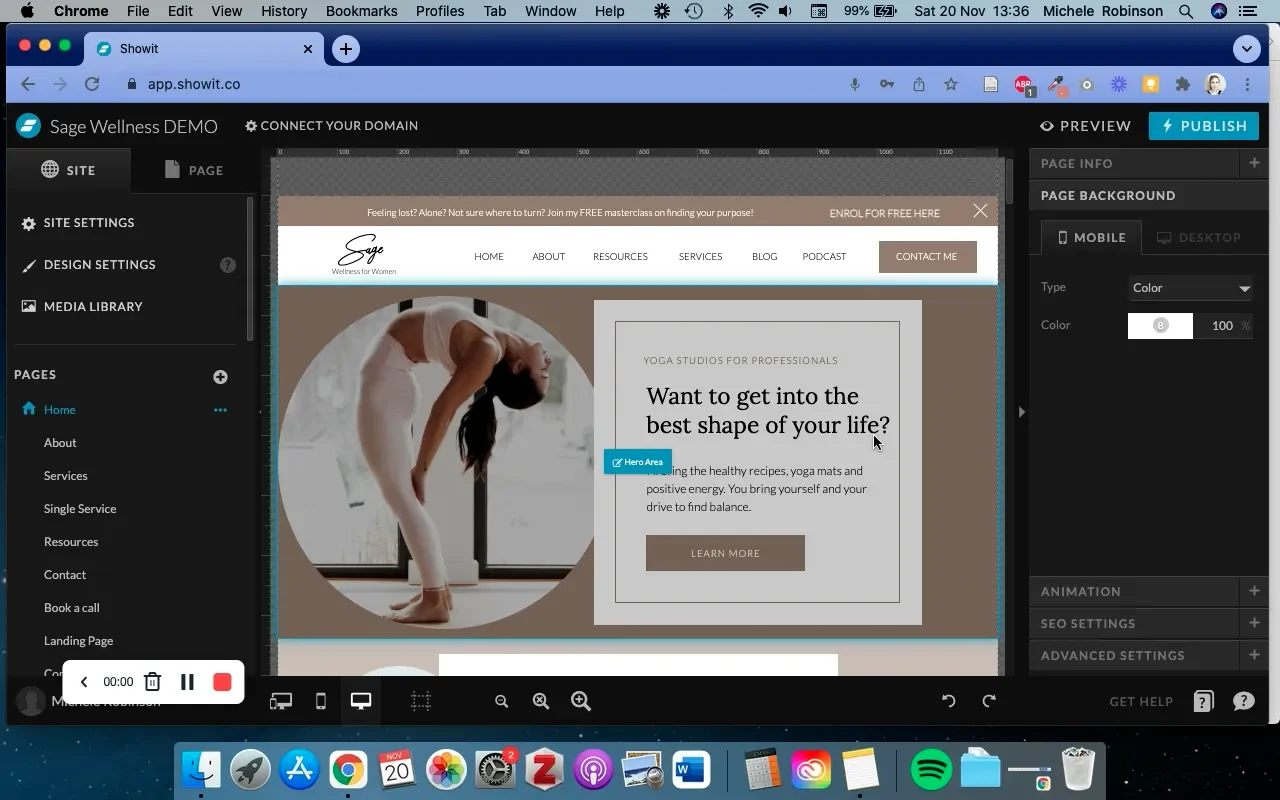Click Connect Your Domain
Screen dimensions: 1280x800
331,126
